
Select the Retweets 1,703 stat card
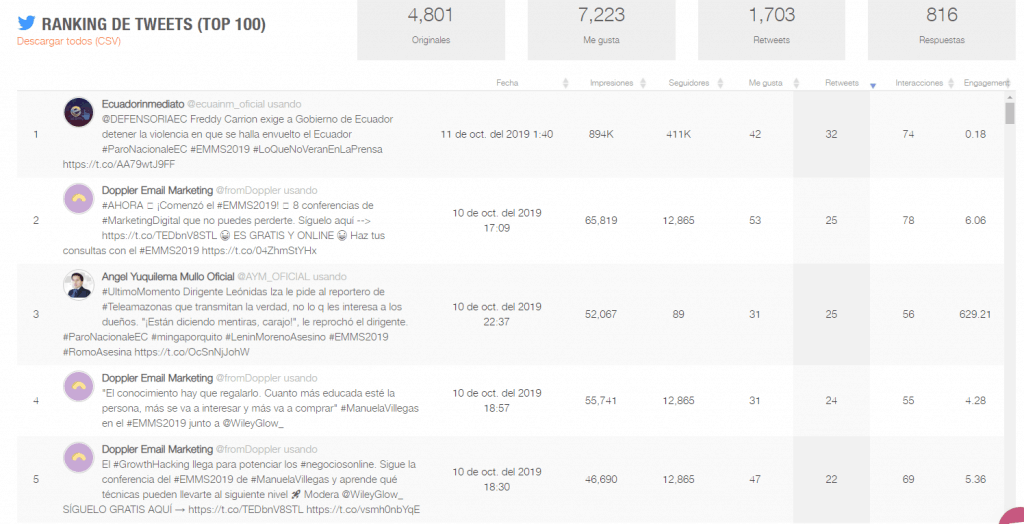[771, 30]
